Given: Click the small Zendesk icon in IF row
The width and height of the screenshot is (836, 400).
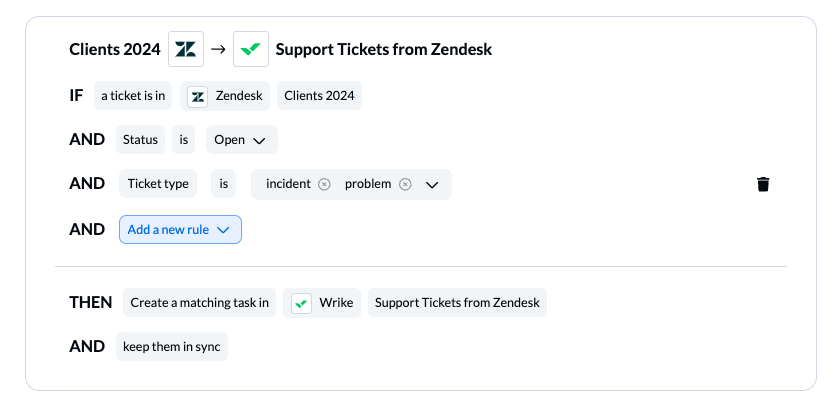Looking at the screenshot, I should pos(198,96).
